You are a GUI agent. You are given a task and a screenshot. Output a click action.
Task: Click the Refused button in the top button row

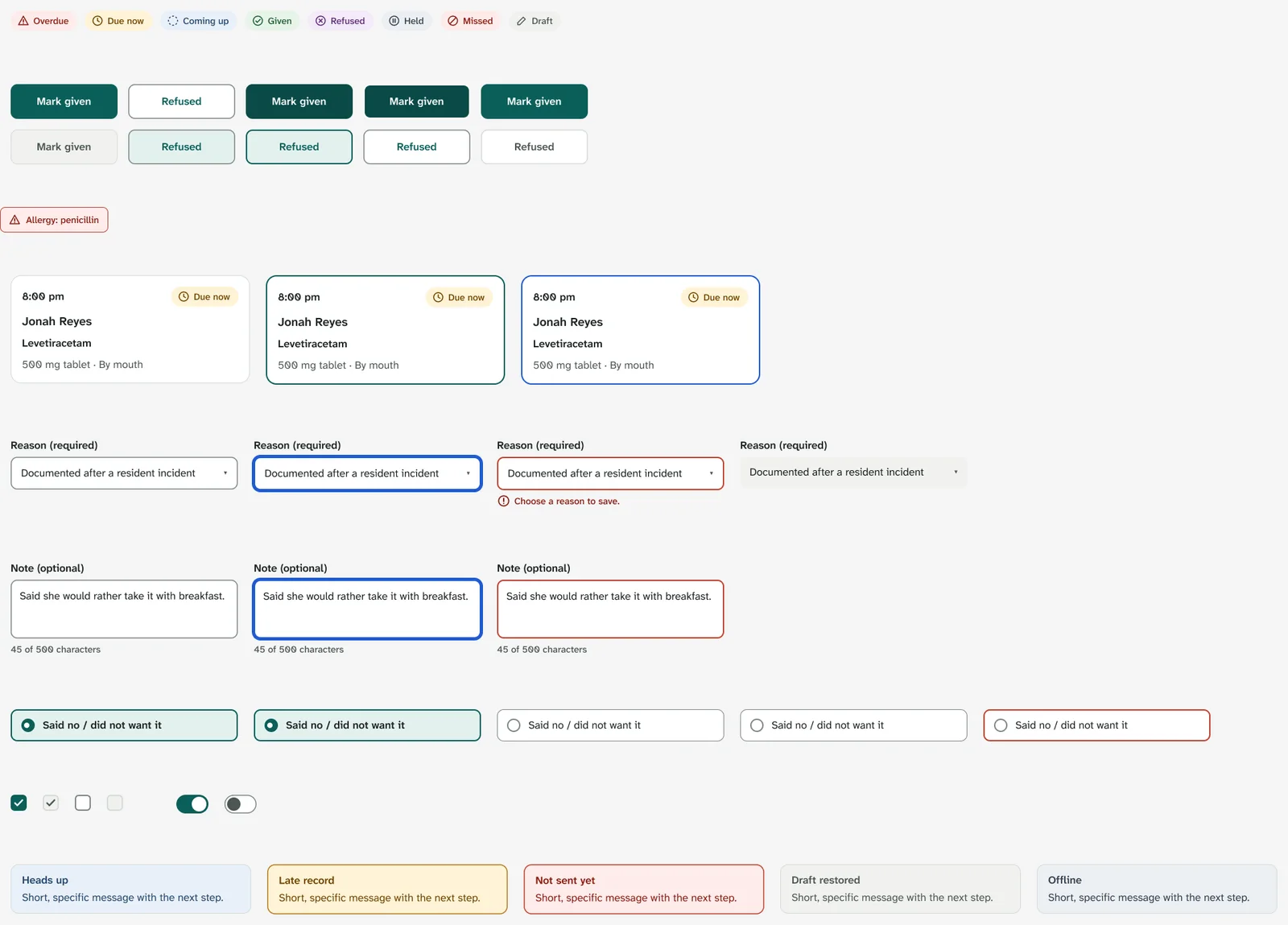182,101
